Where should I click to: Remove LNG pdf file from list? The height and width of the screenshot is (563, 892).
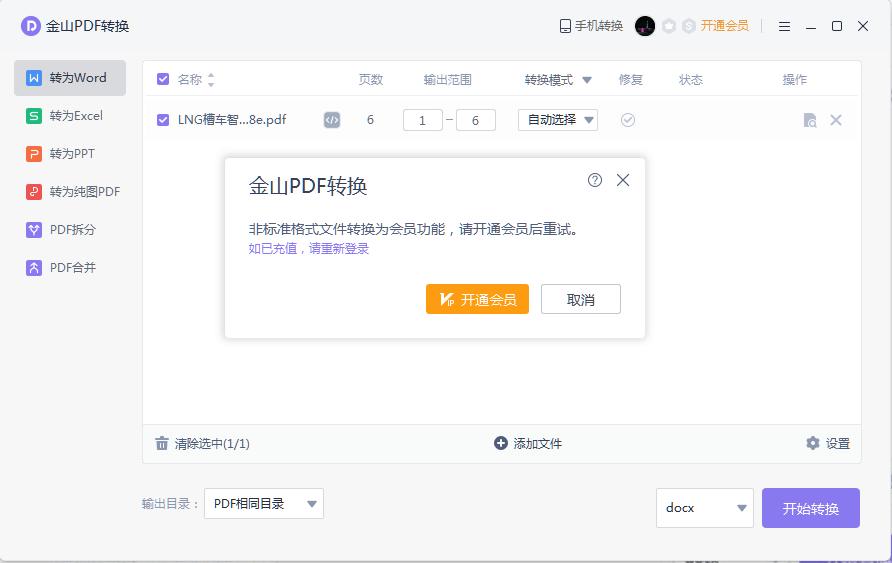pyautogui.click(x=836, y=120)
